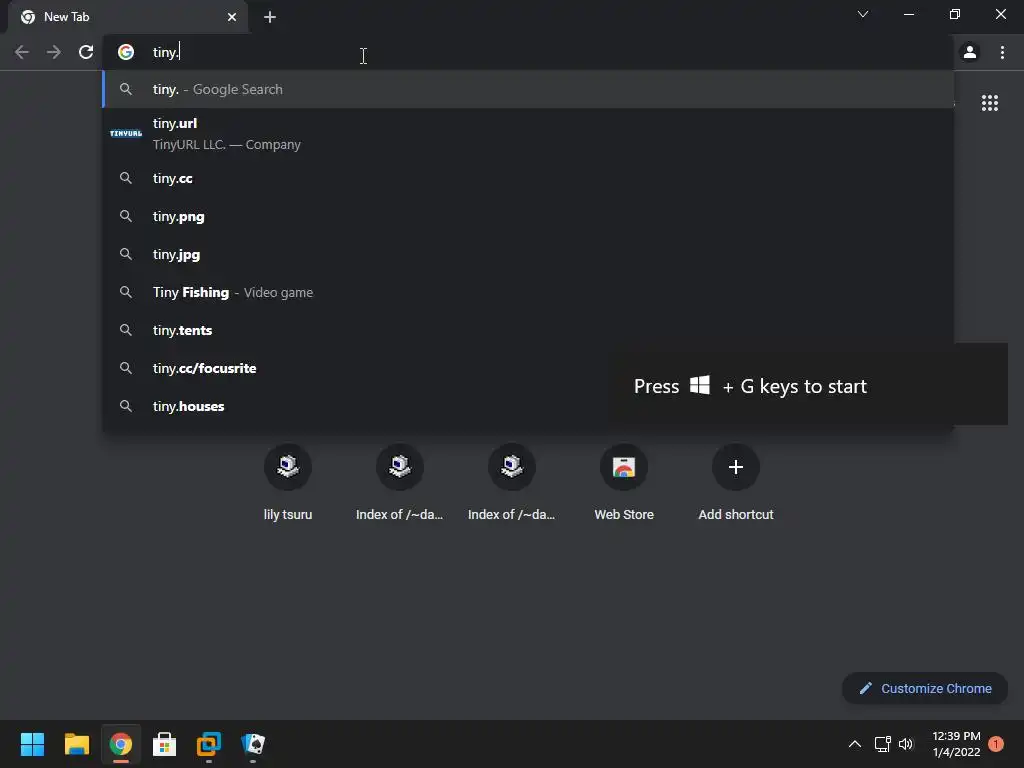Click the Google logo in the address bar
The width and height of the screenshot is (1024, 768).
coord(126,52)
